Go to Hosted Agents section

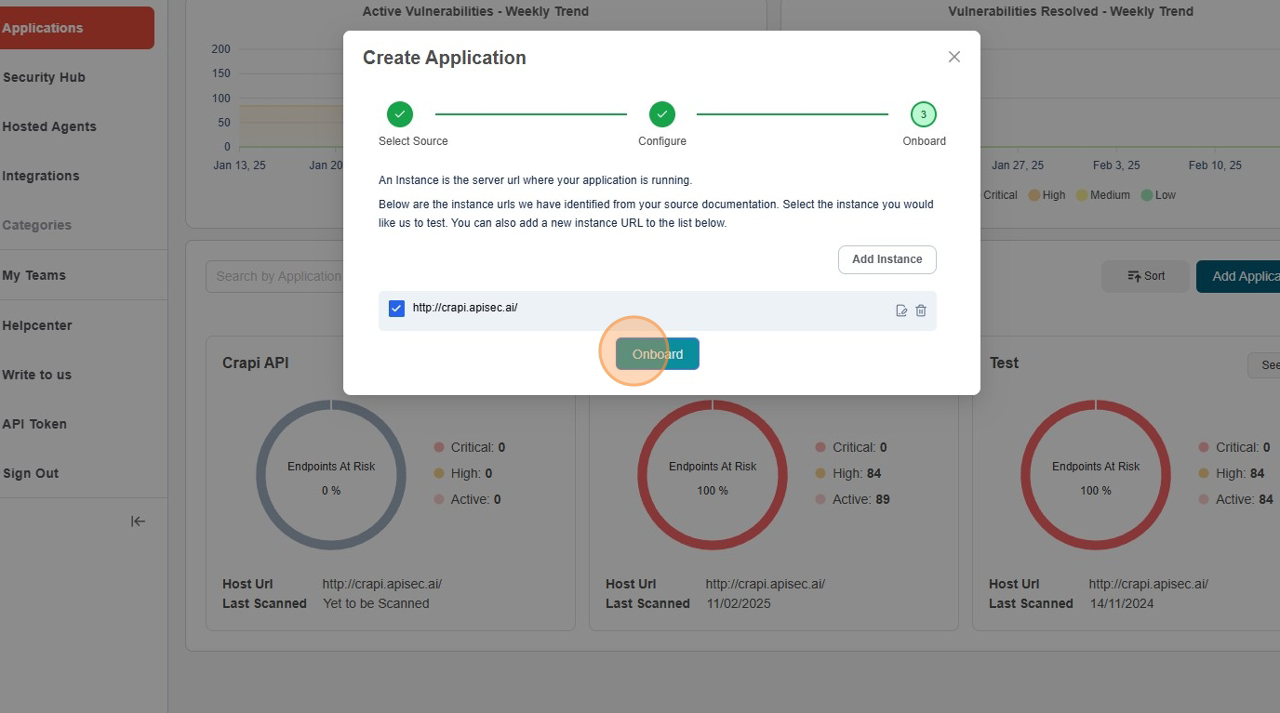tap(50, 127)
